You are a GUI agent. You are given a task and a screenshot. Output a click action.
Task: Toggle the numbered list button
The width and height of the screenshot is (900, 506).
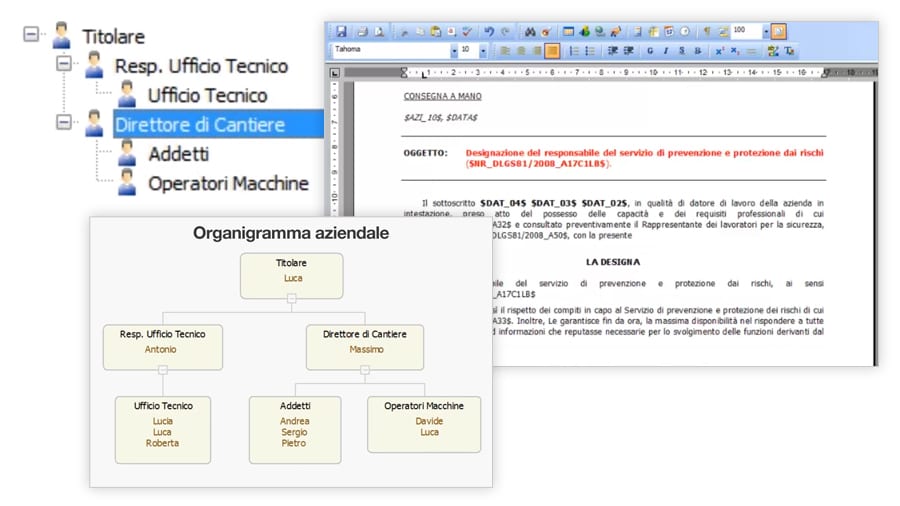click(x=574, y=50)
